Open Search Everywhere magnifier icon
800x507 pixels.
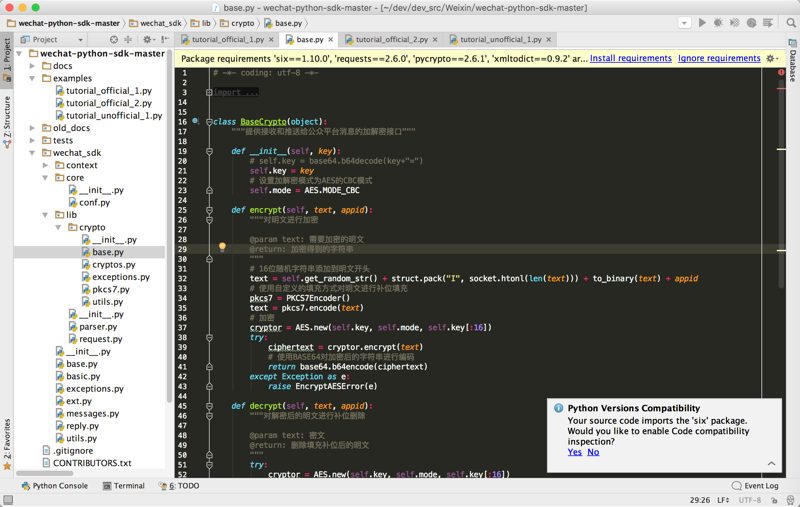pos(790,22)
